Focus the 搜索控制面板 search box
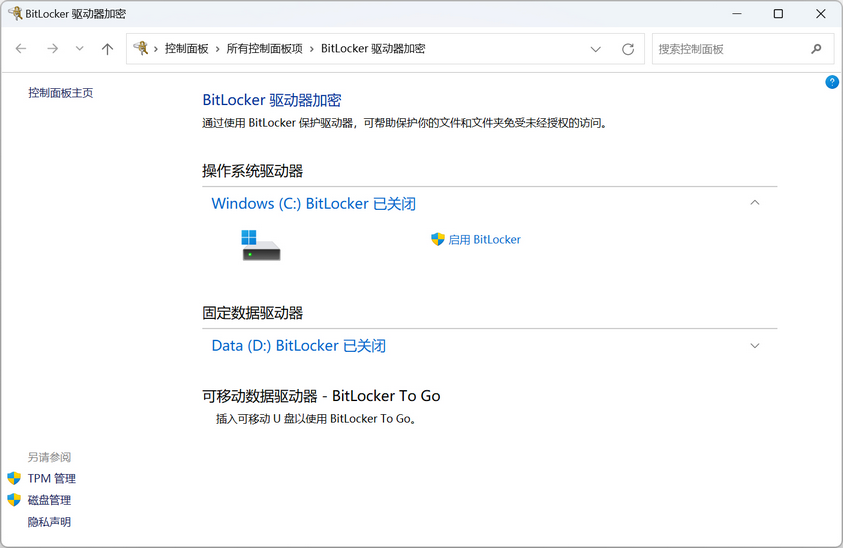843x548 pixels. tap(742, 49)
